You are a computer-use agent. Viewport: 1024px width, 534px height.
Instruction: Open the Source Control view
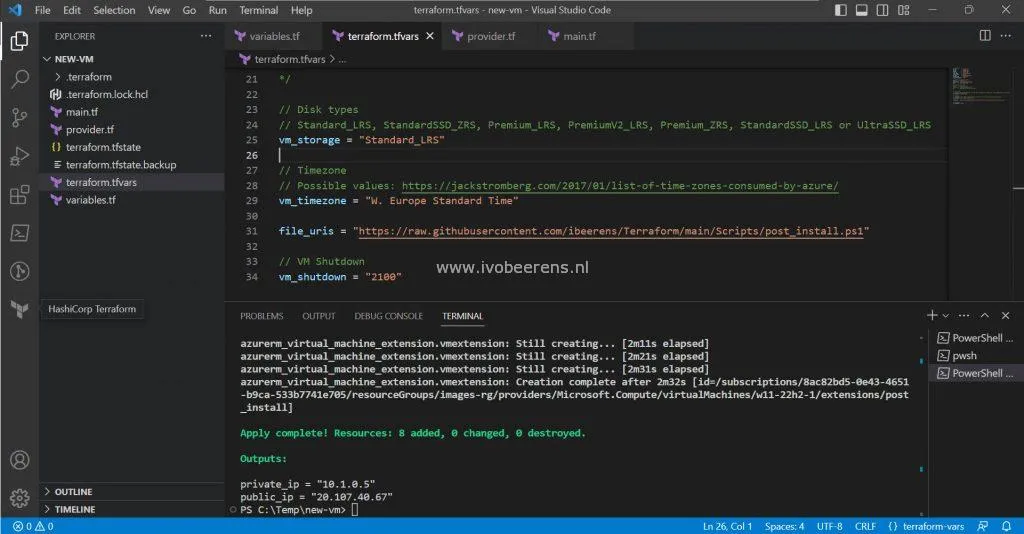[20, 118]
